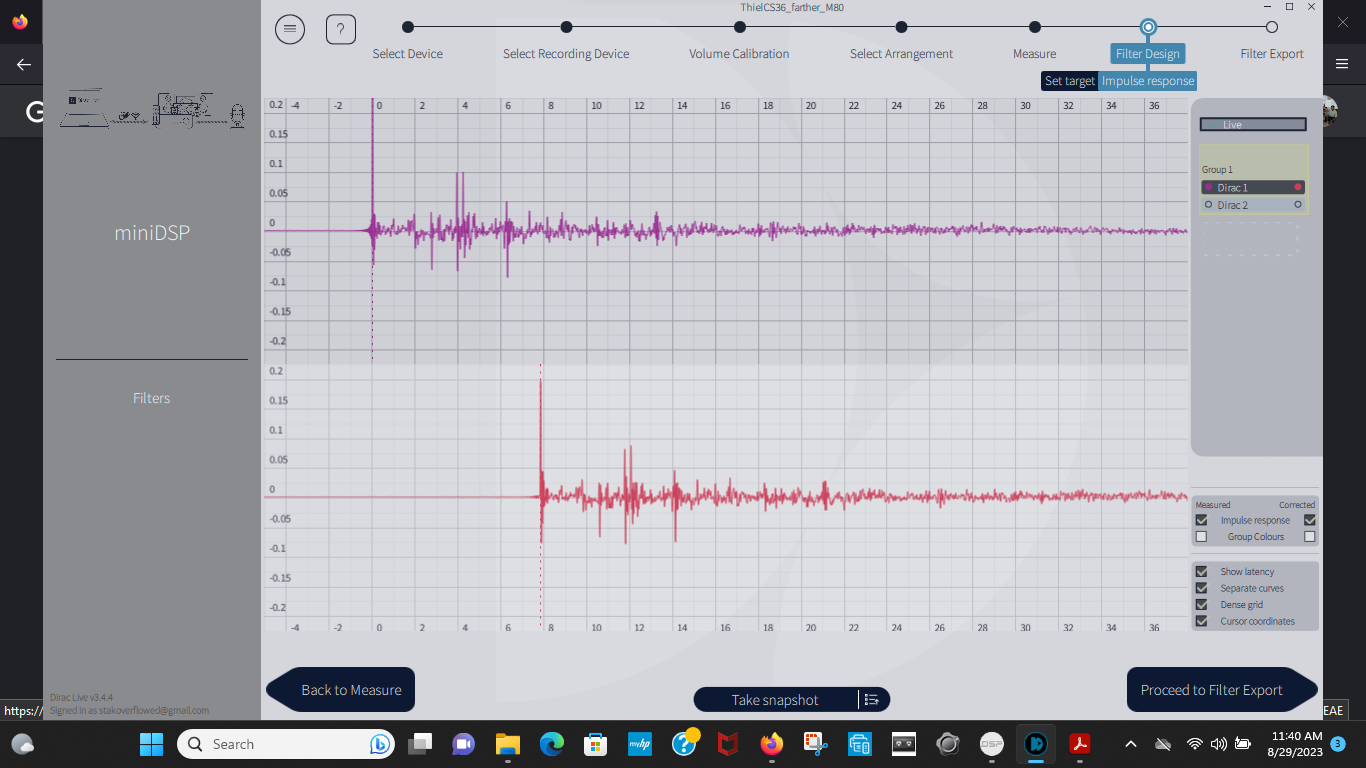The image size is (1366, 768).
Task: Click Firefox logo in background window
Action: (20, 21)
